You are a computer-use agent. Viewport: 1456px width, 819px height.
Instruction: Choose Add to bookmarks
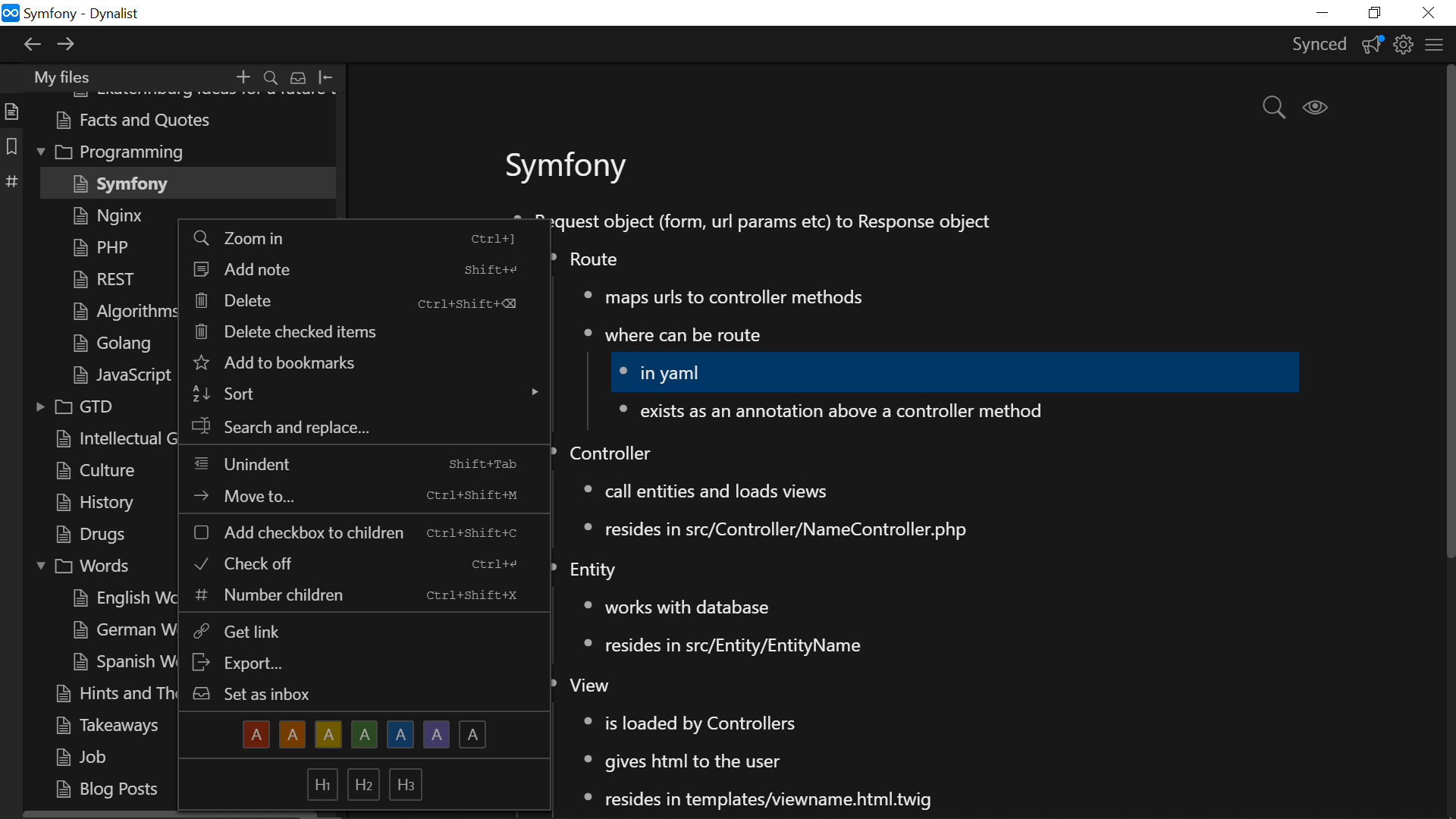click(364, 362)
